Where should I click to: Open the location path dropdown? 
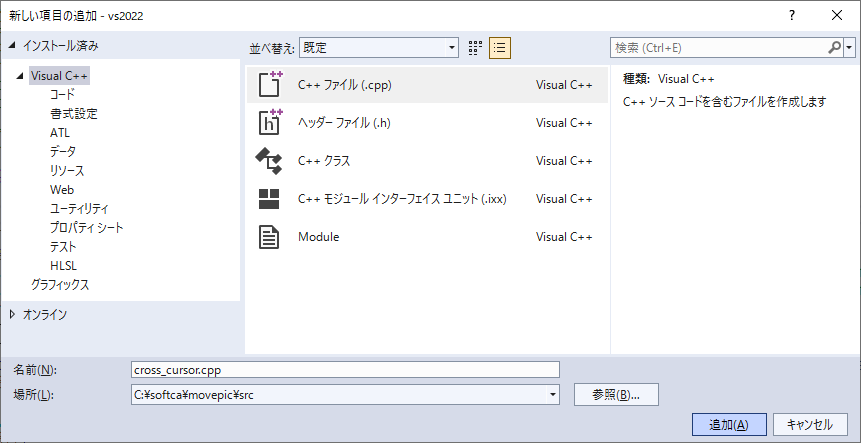(x=553, y=395)
